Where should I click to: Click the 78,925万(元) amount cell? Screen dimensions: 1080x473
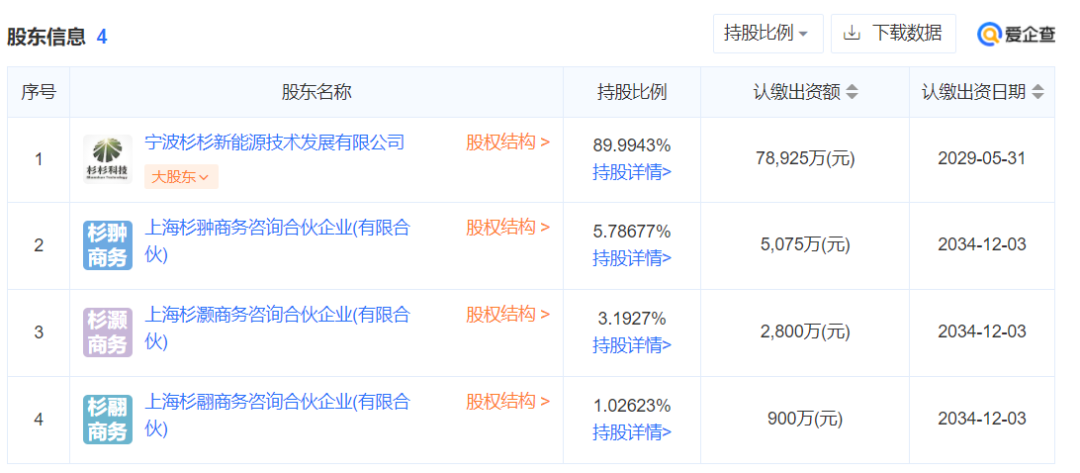805,159
